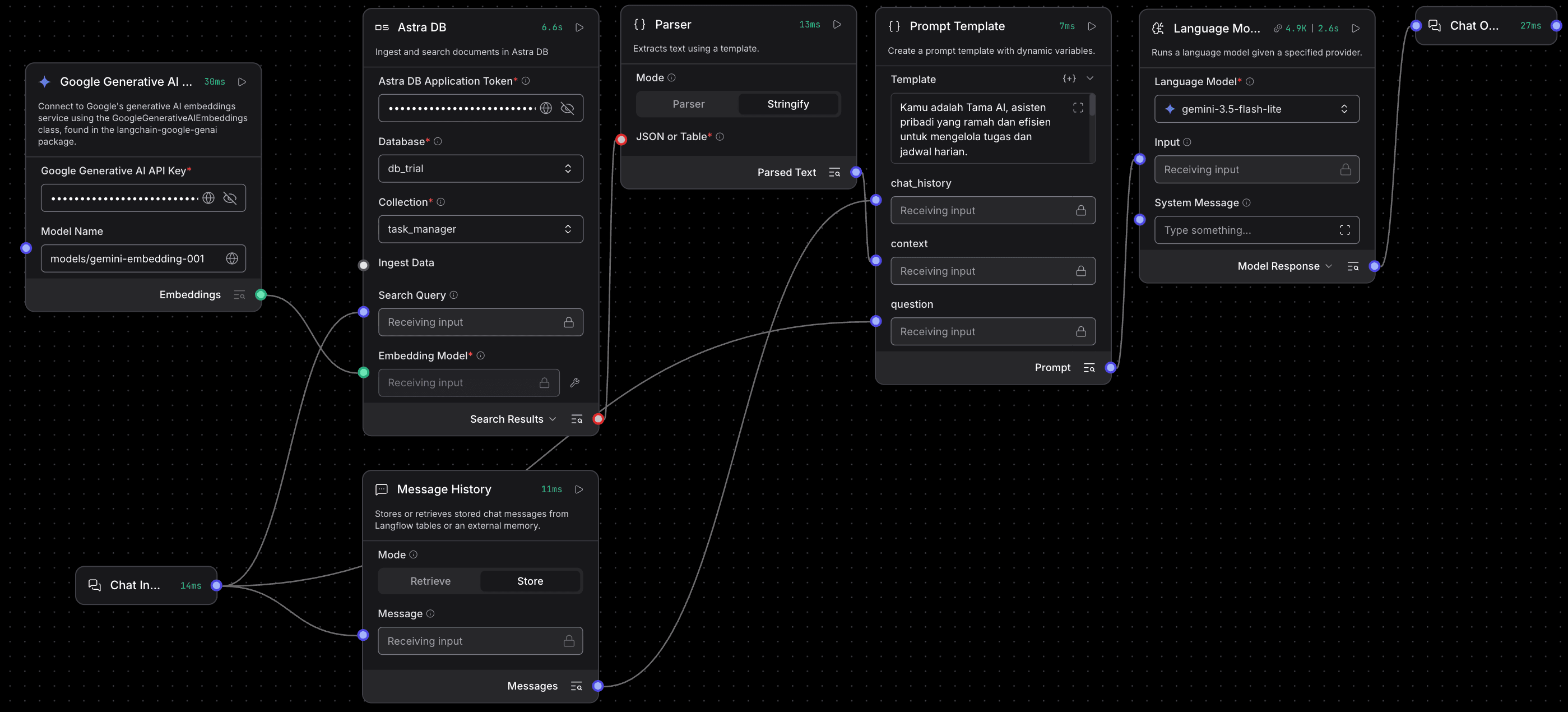Screen dimensions: 1568x712
Task: Select the Chat Input node
Action: click(x=146, y=585)
